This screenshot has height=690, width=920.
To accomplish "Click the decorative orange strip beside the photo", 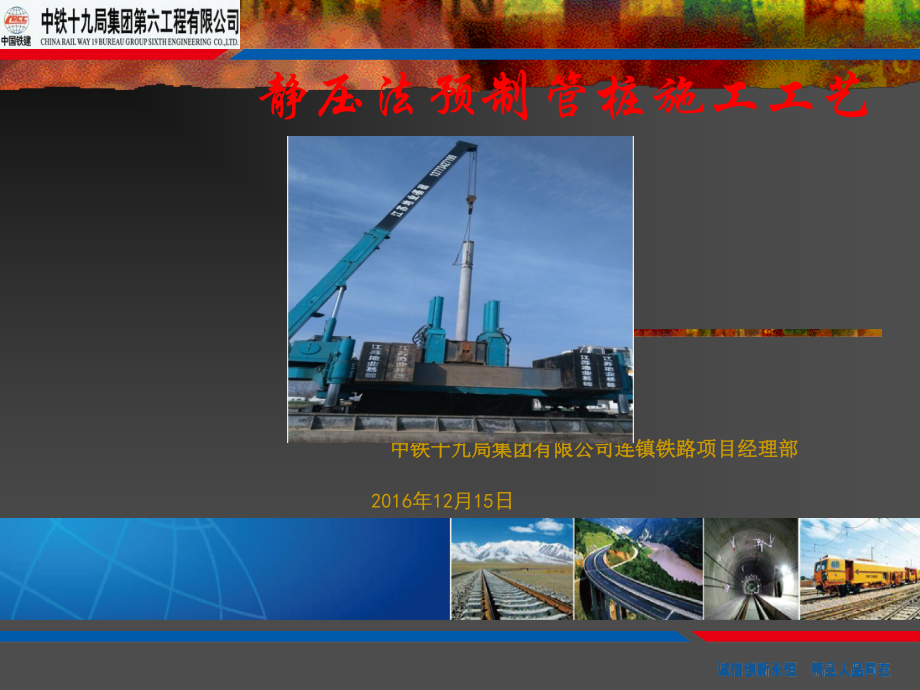I will (x=758, y=333).
